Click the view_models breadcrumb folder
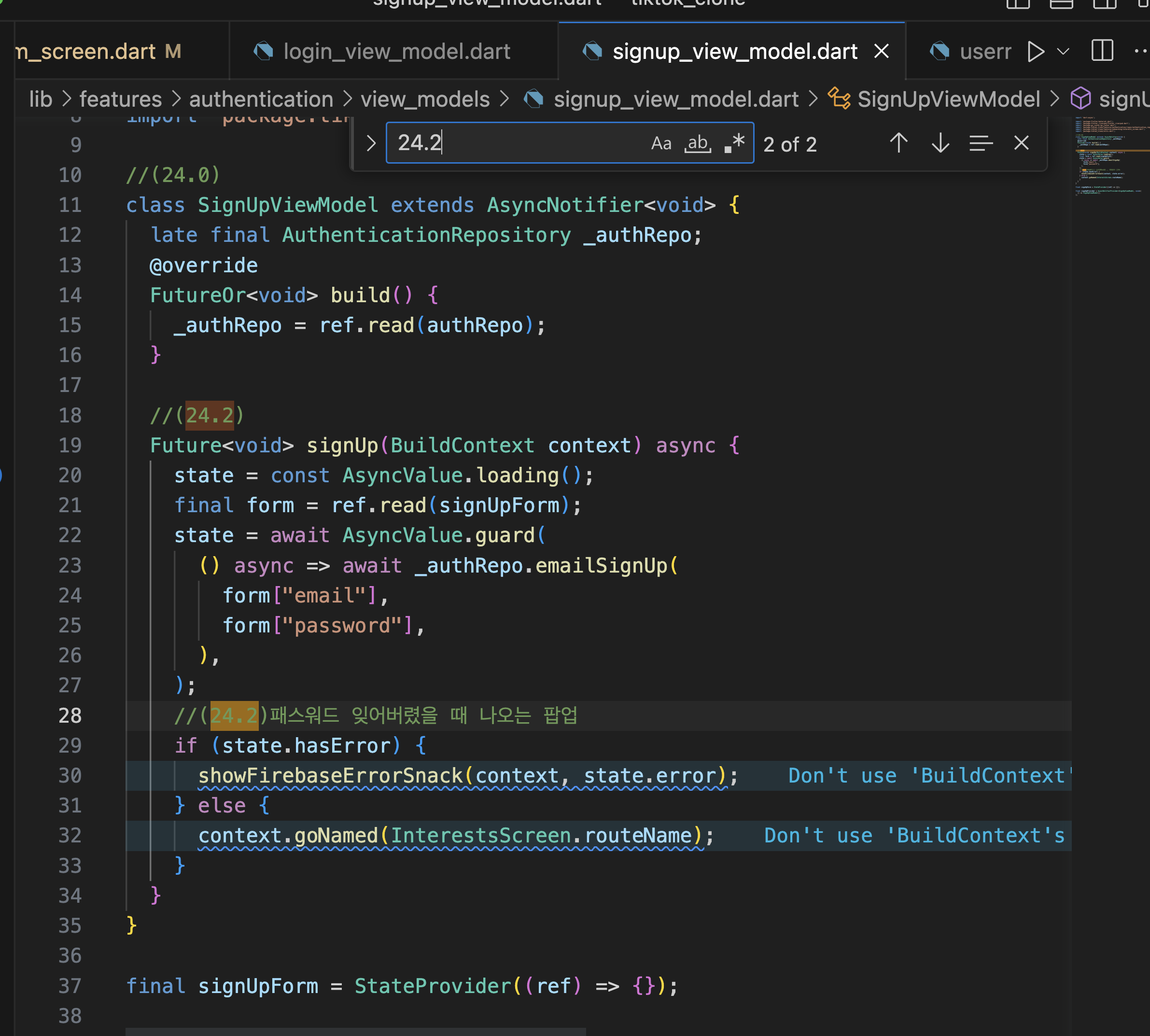Screen dimensions: 1150x1036 pos(425,99)
